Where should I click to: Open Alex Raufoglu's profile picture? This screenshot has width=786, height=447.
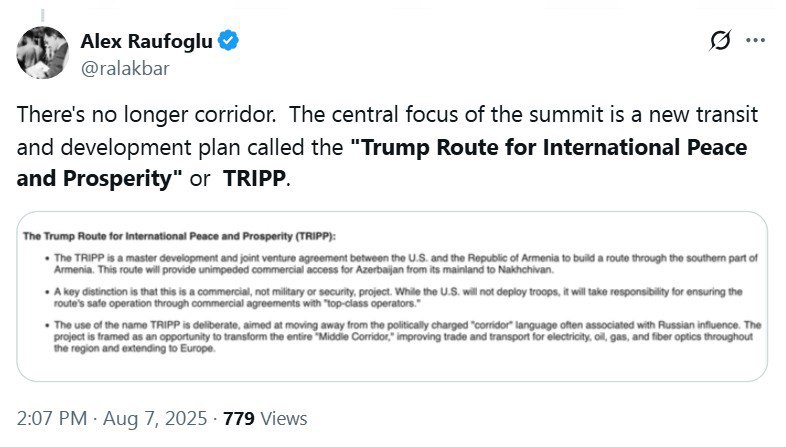[43, 52]
